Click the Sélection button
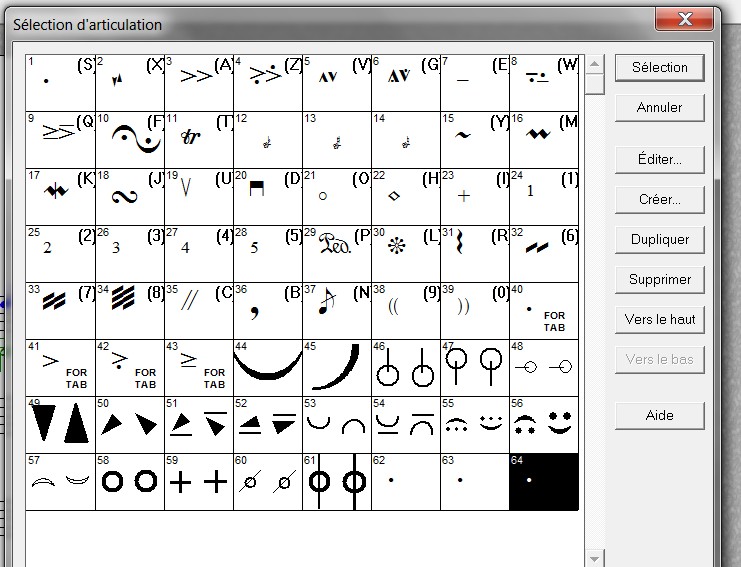Image resolution: width=741 pixels, height=567 pixels. pyautogui.click(x=659, y=67)
